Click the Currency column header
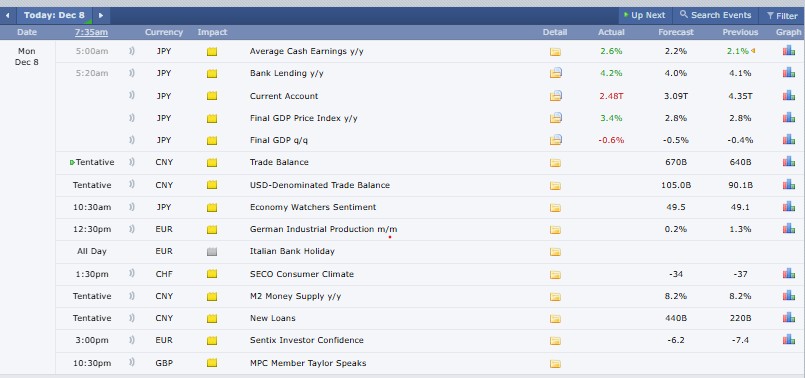This screenshot has height=378, width=805. 164,32
